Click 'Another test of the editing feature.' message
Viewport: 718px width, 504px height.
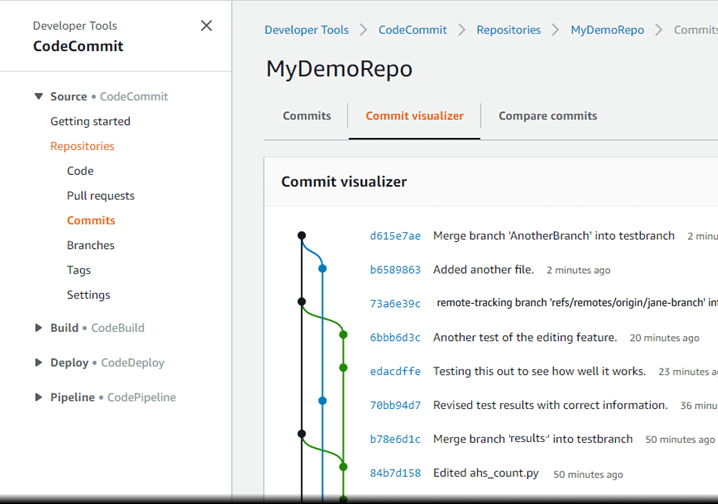[525, 337]
